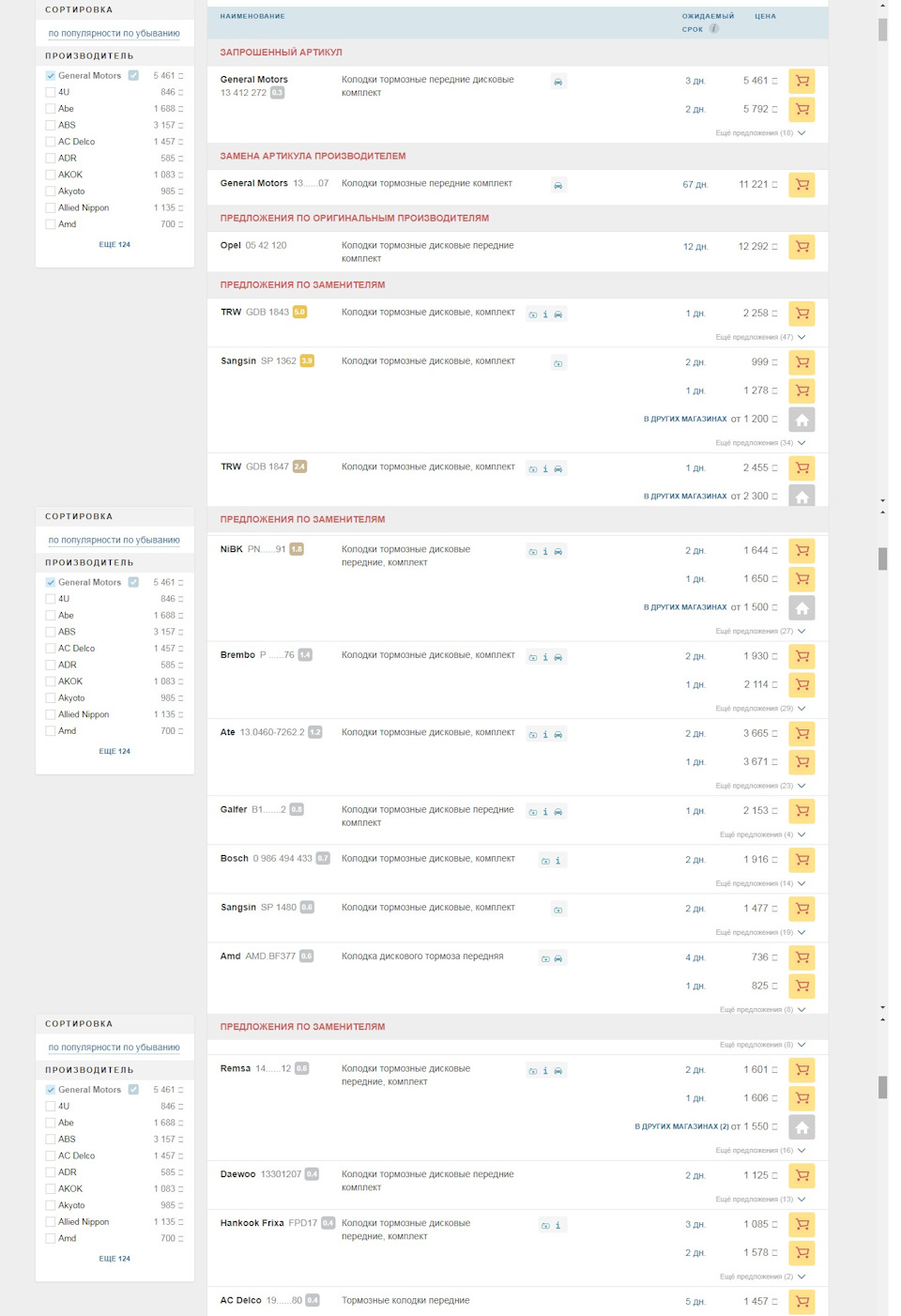Click home icon beside 'от 1 500' price

802,608
